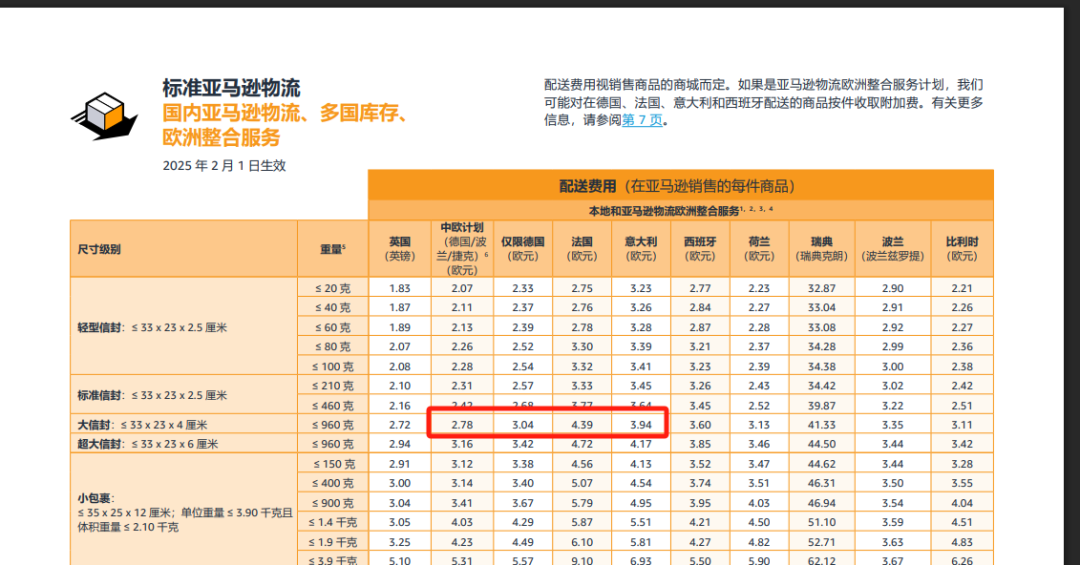1080x565 pixels.
Task: Click the ≤ 1.9 千克 weight cell
Action: click(x=333, y=542)
